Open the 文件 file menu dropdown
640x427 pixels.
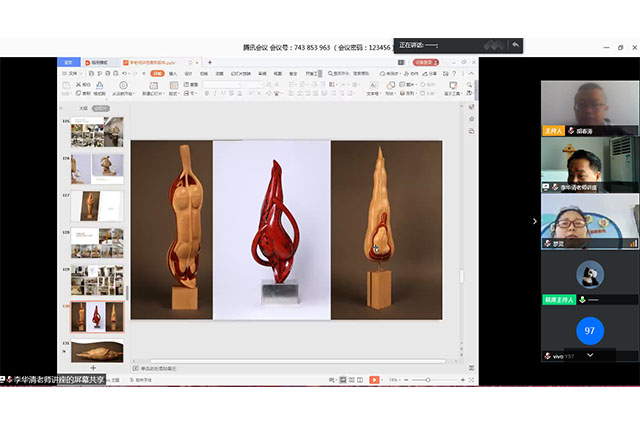(72, 73)
